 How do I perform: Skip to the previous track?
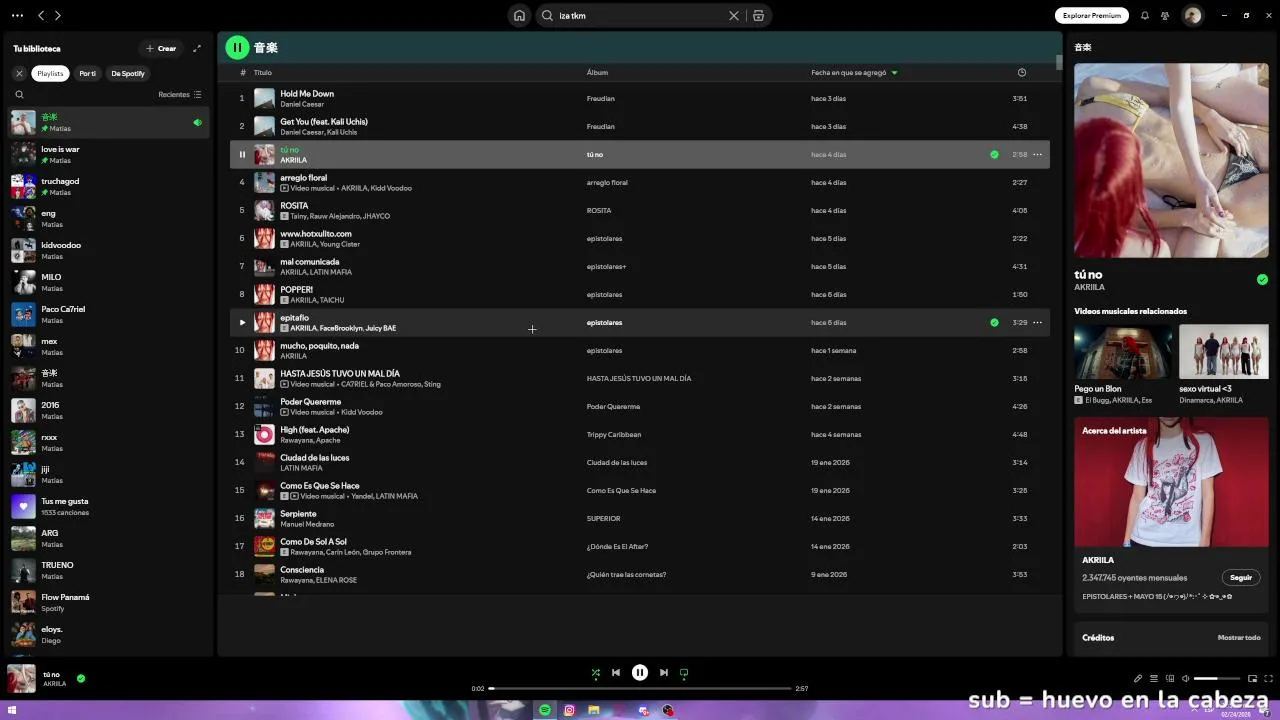[x=616, y=673]
